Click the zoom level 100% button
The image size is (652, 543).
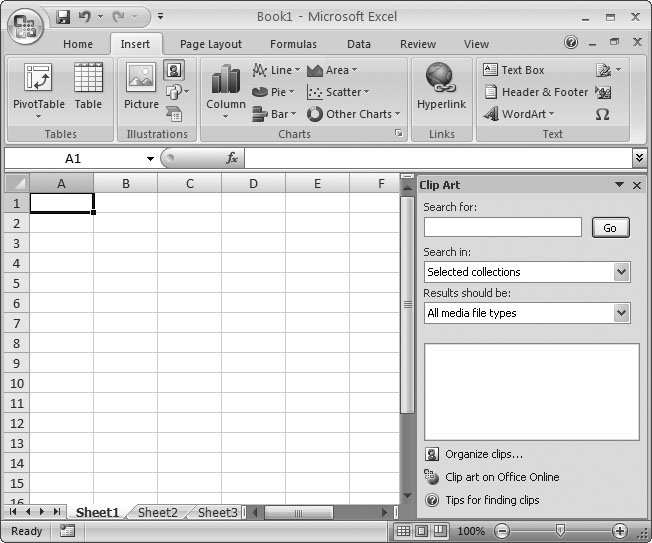471,531
